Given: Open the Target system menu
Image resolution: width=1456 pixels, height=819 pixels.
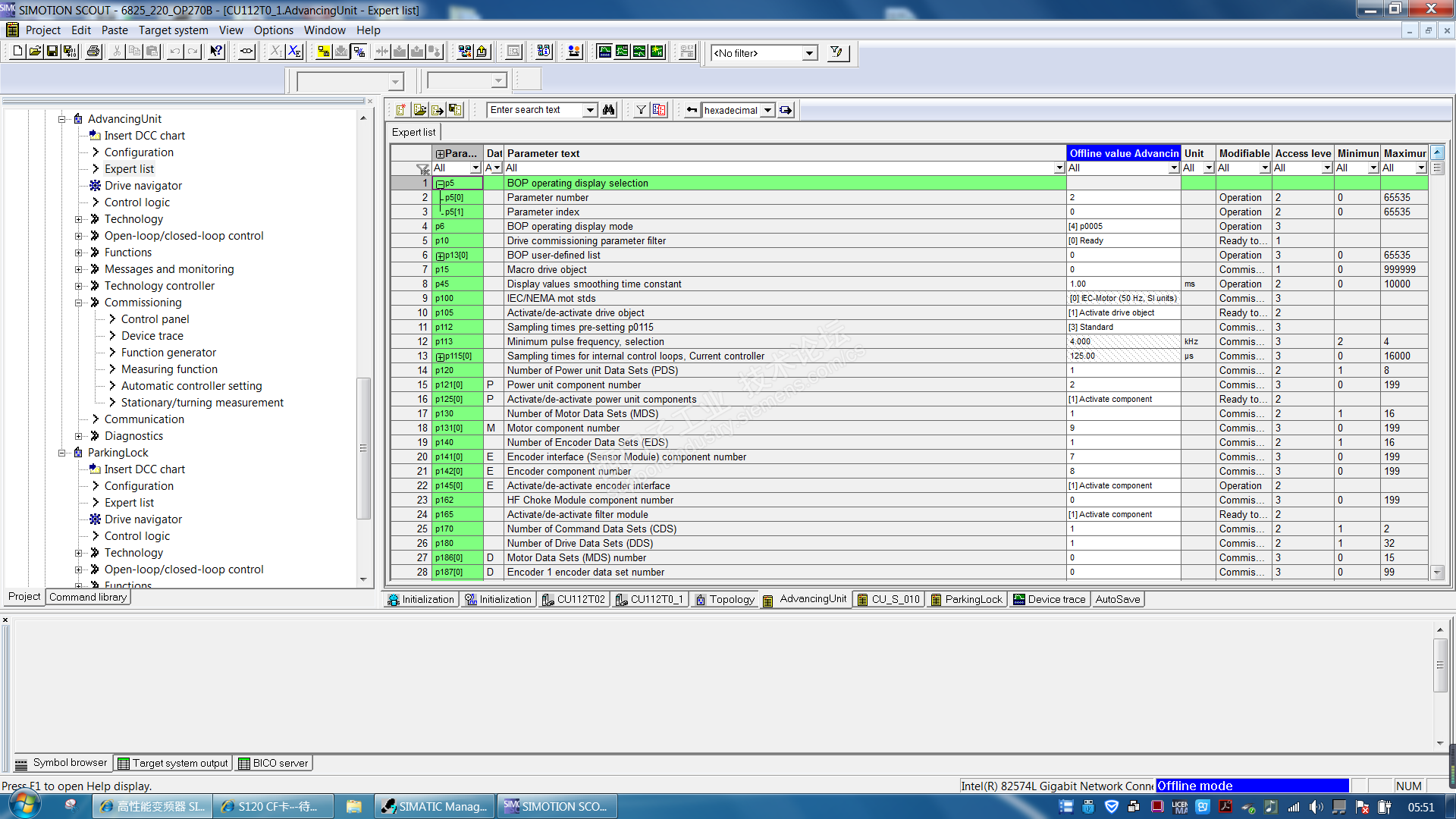Looking at the screenshot, I should pyautogui.click(x=173, y=30).
